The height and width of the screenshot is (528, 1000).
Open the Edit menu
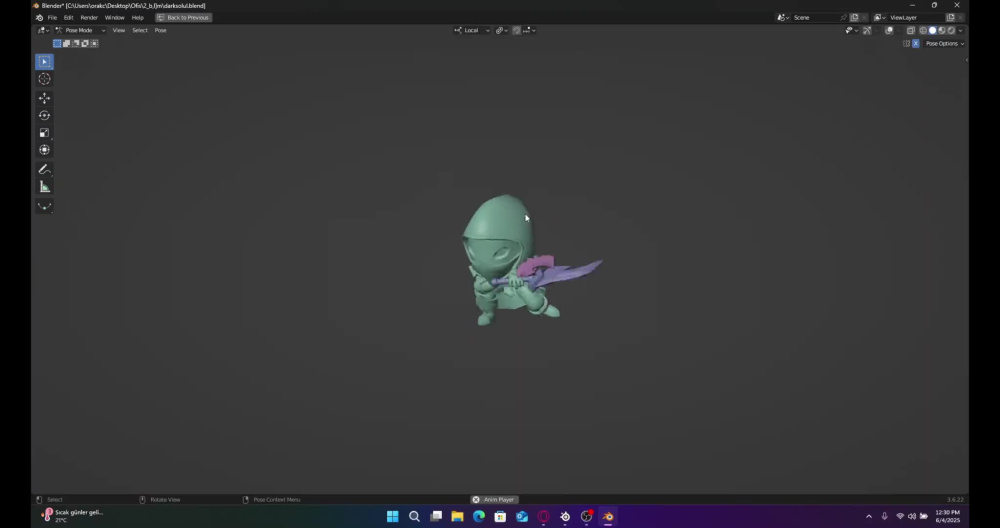(68, 18)
